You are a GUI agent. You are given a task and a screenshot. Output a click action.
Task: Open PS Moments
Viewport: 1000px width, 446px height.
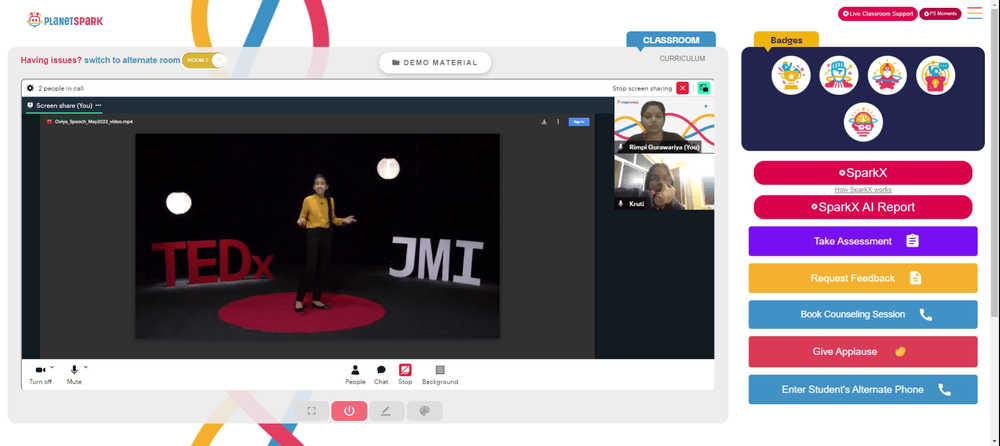coord(940,13)
